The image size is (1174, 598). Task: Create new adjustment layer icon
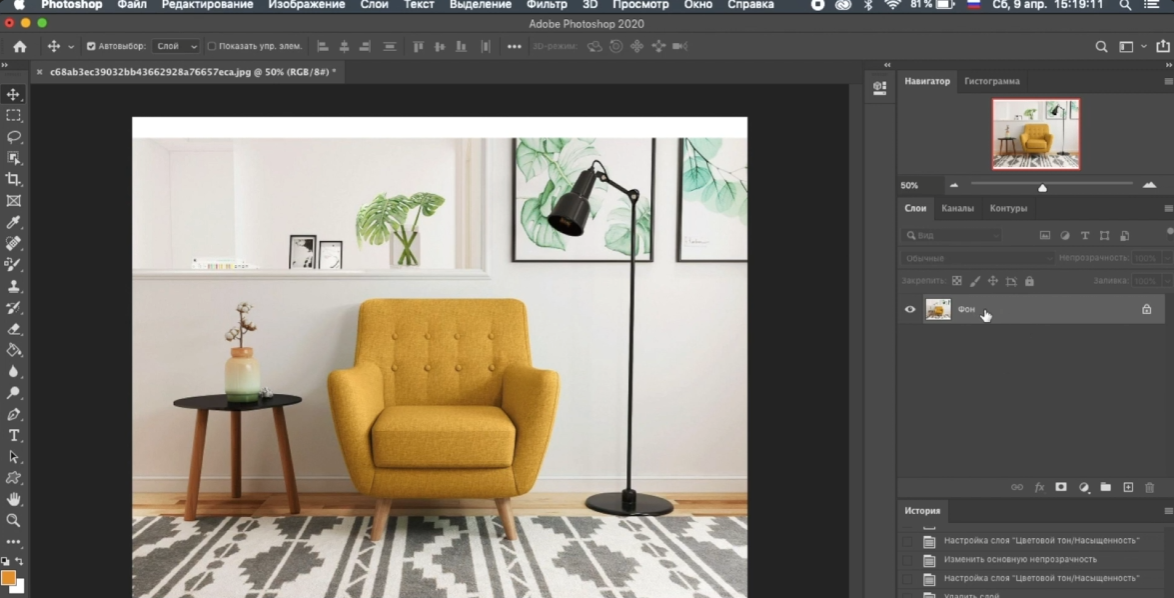click(x=1083, y=487)
